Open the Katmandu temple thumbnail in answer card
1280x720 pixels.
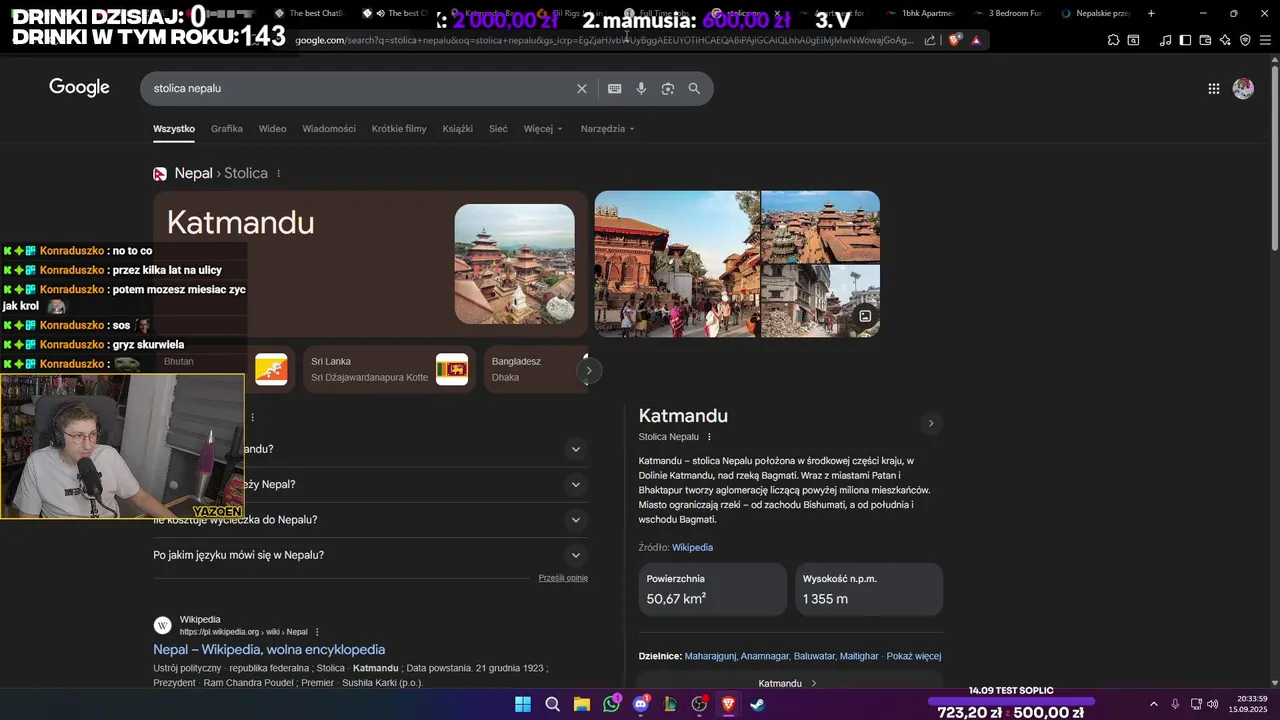point(515,264)
